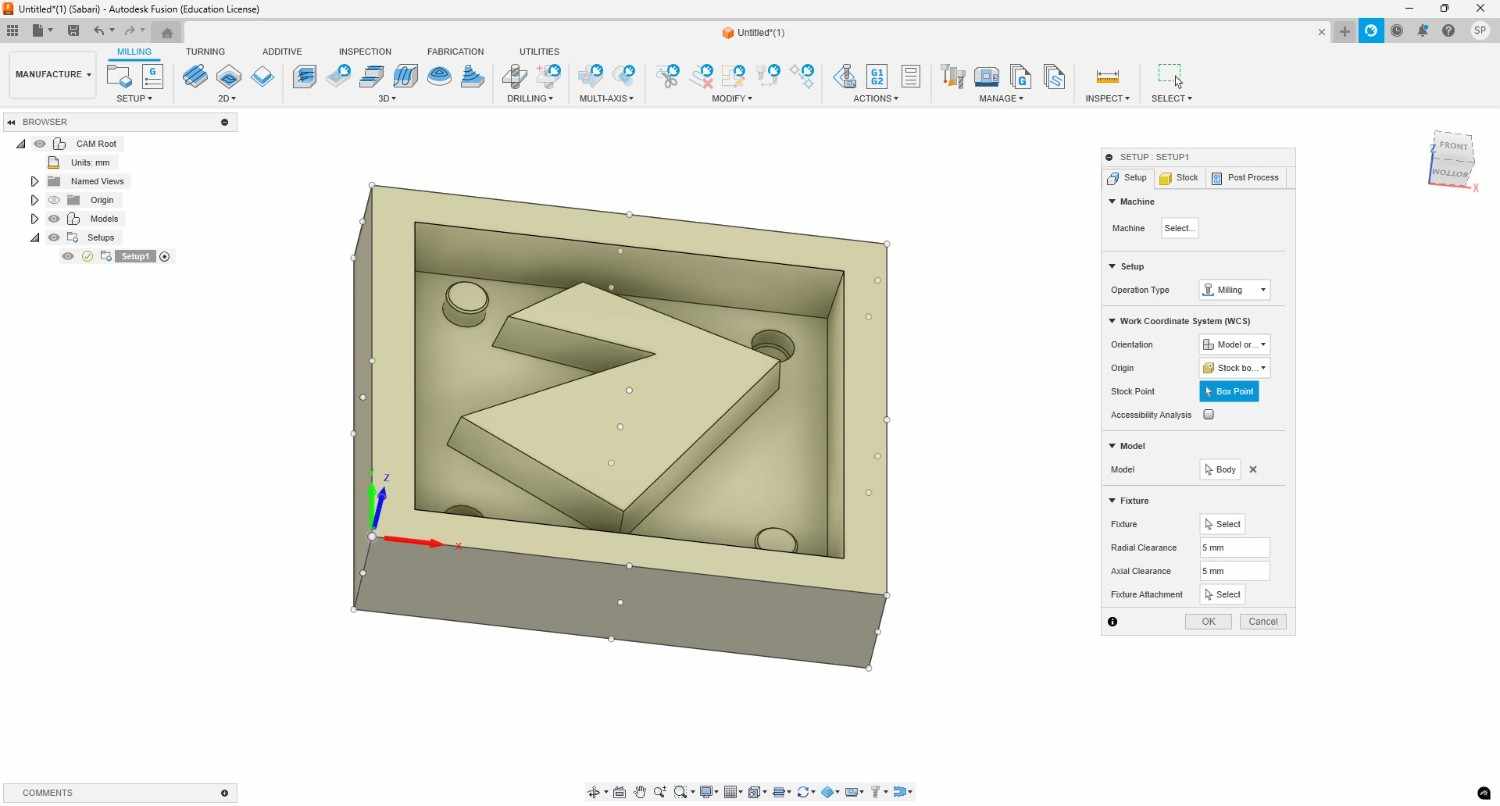Open the WCS Orientation dropdown
Image resolution: width=1500 pixels, height=806 pixels.
(1235, 345)
